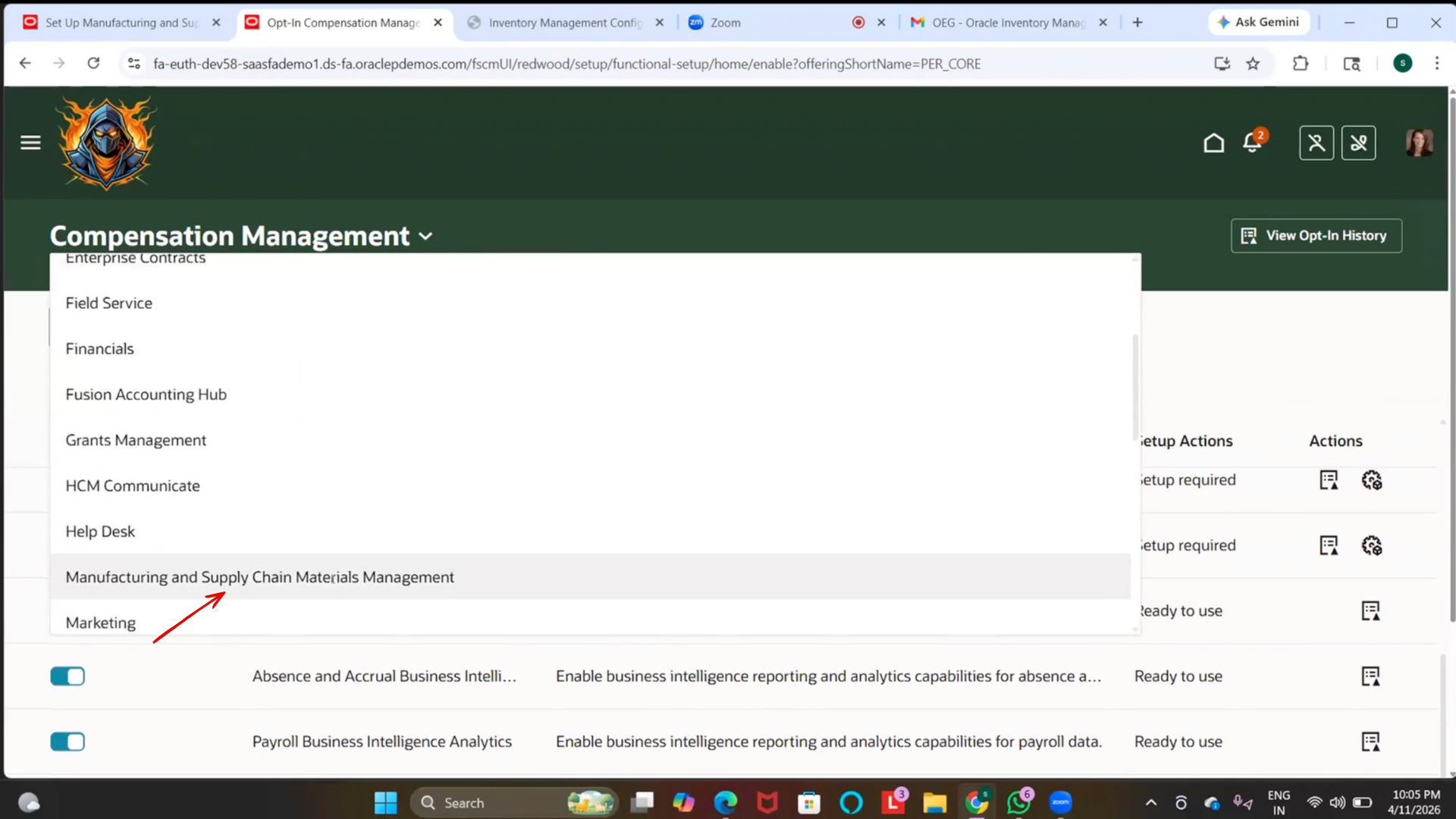1456x819 pixels.
Task: Select HCM Communicate offering
Action: [x=590, y=485]
